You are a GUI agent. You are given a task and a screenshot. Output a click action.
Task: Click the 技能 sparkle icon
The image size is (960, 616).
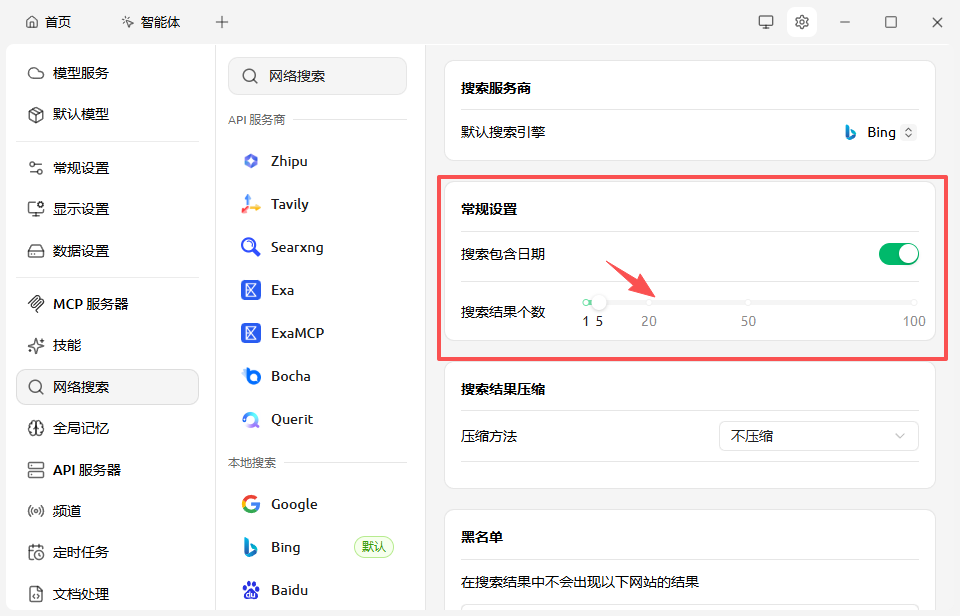(36, 345)
